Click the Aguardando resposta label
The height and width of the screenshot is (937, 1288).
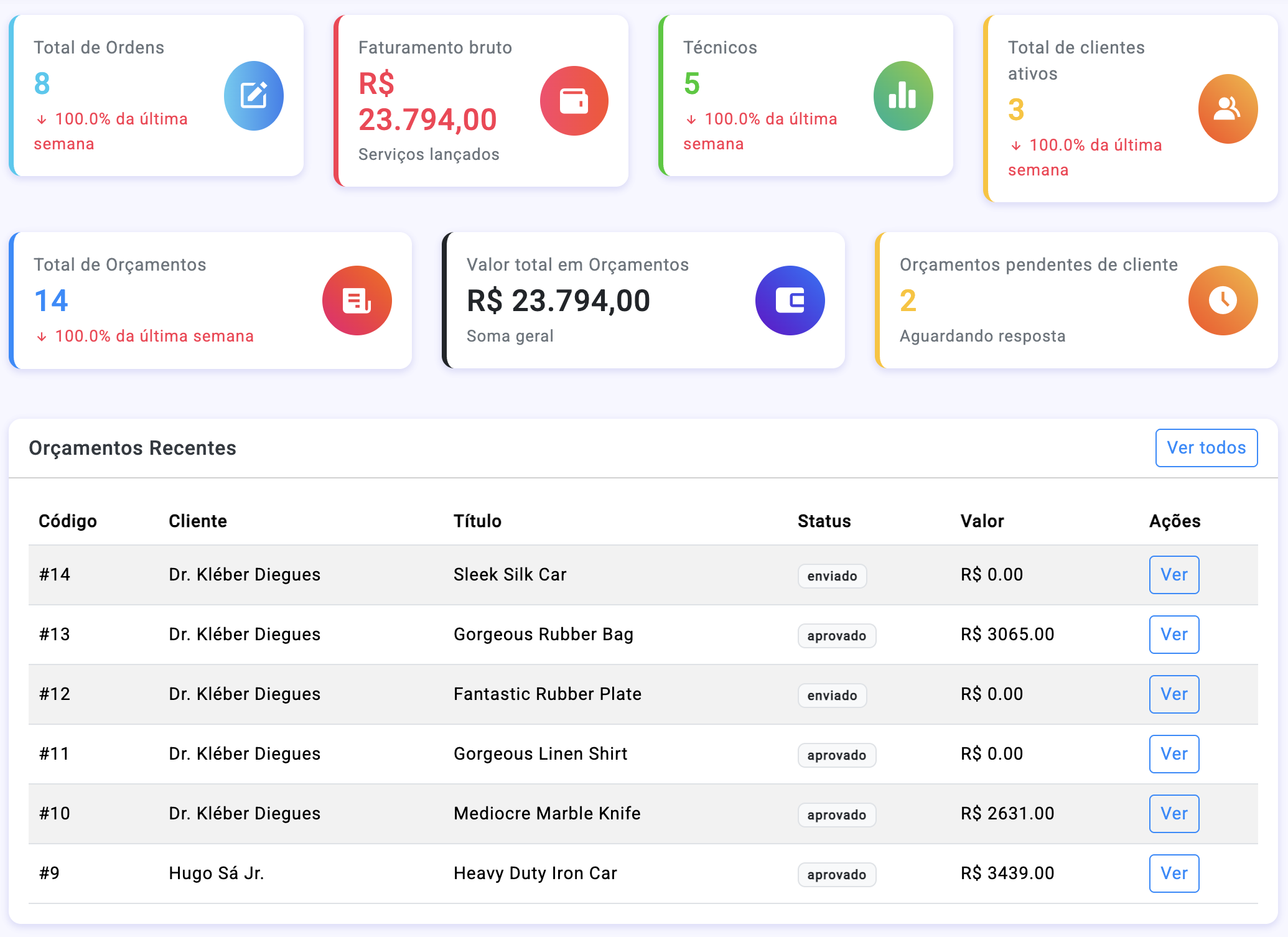click(x=982, y=336)
